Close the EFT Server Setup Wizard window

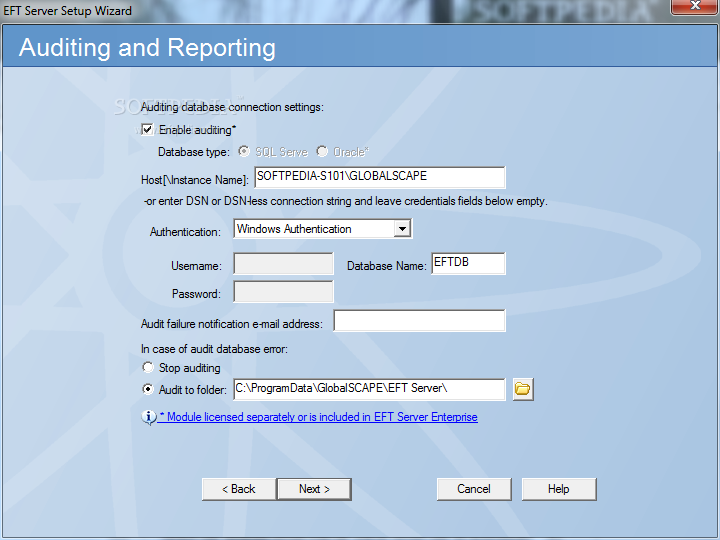point(695,6)
